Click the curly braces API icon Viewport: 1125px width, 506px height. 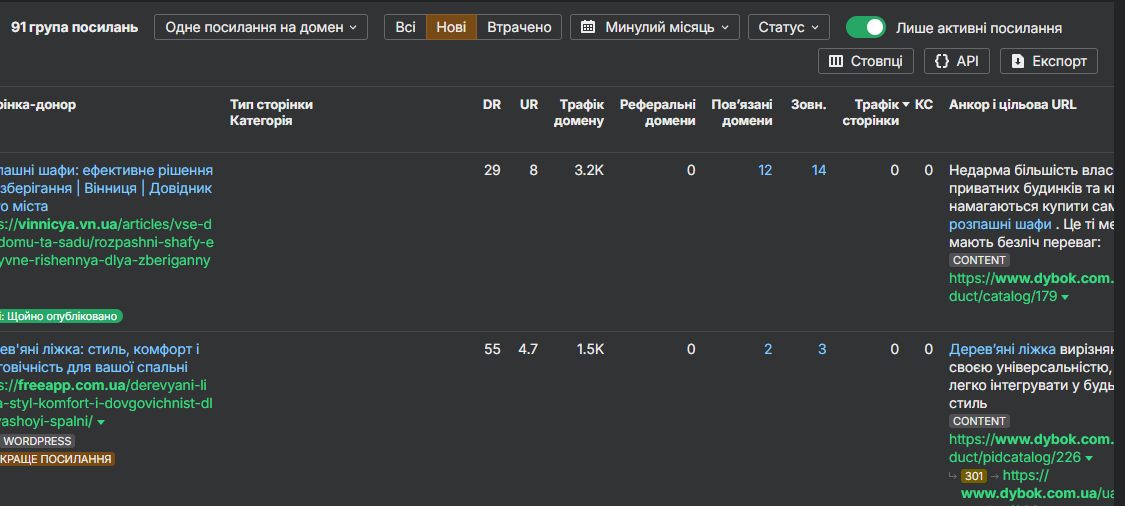pyautogui.click(x=941, y=61)
